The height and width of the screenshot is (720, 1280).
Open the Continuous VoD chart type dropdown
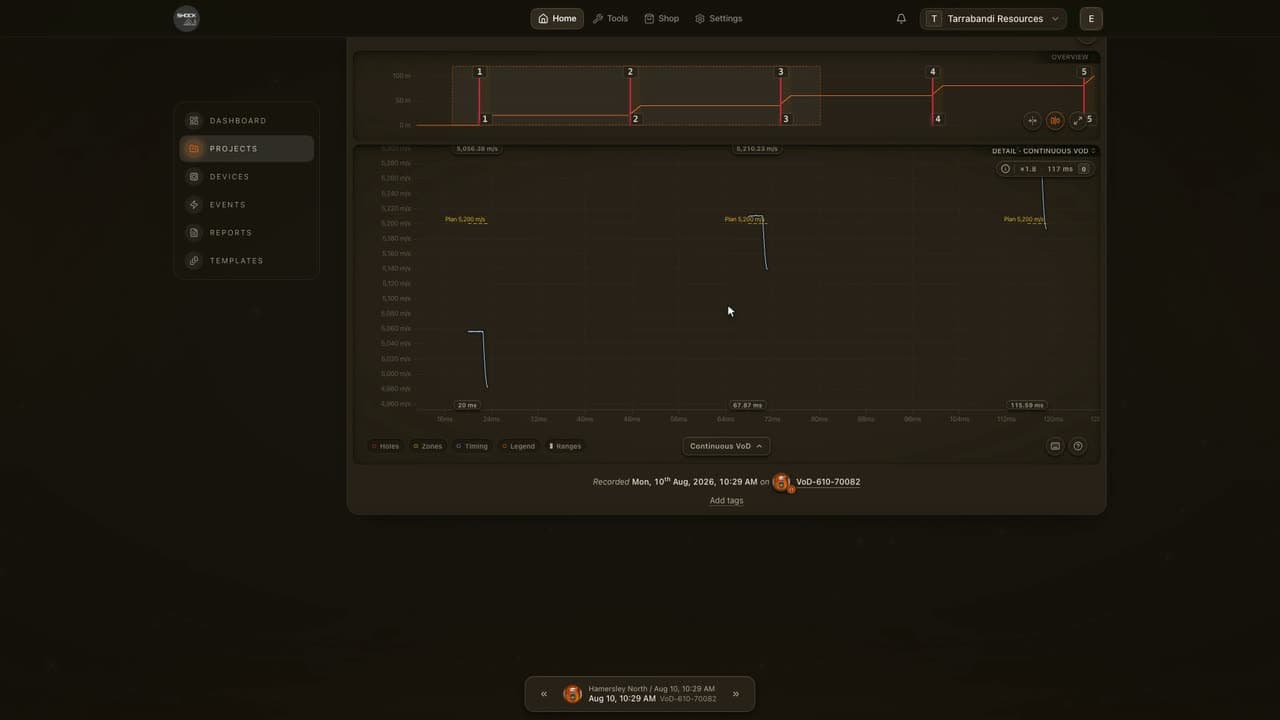pyautogui.click(x=726, y=446)
